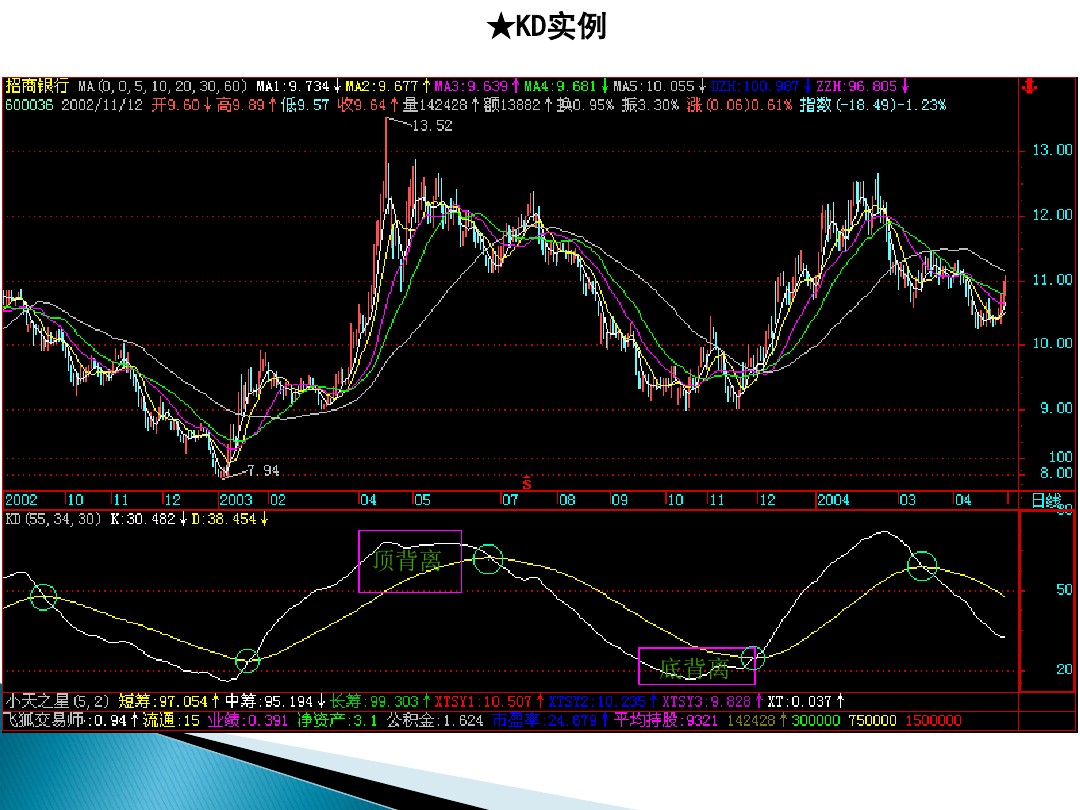The image size is (1080, 810).
Task: Toggle the down arrow next to MA1:9.734
Action: tap(337, 87)
